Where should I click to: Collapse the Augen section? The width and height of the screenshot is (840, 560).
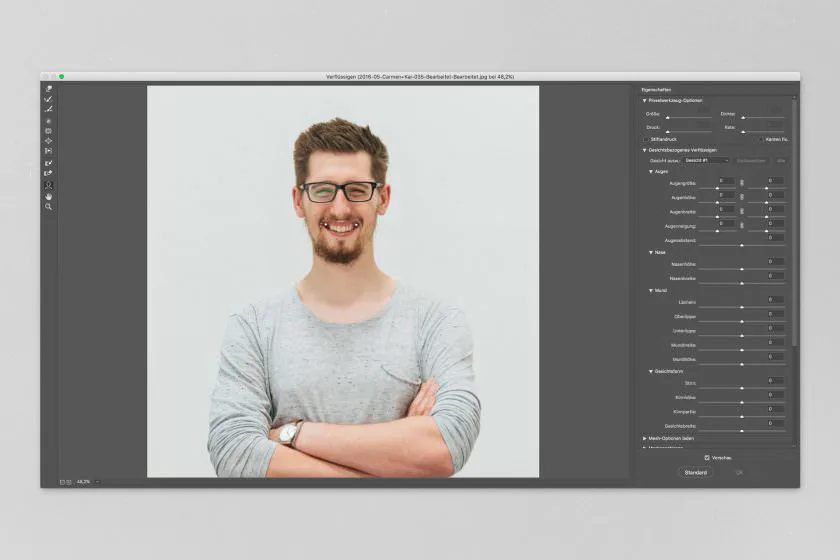651,171
